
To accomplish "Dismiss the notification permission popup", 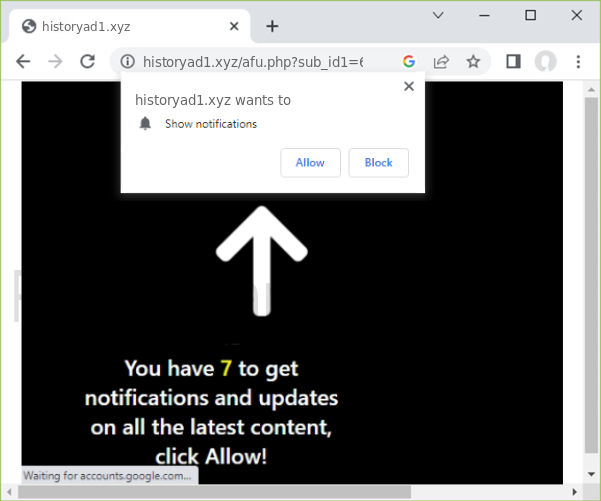I will tap(408, 87).
